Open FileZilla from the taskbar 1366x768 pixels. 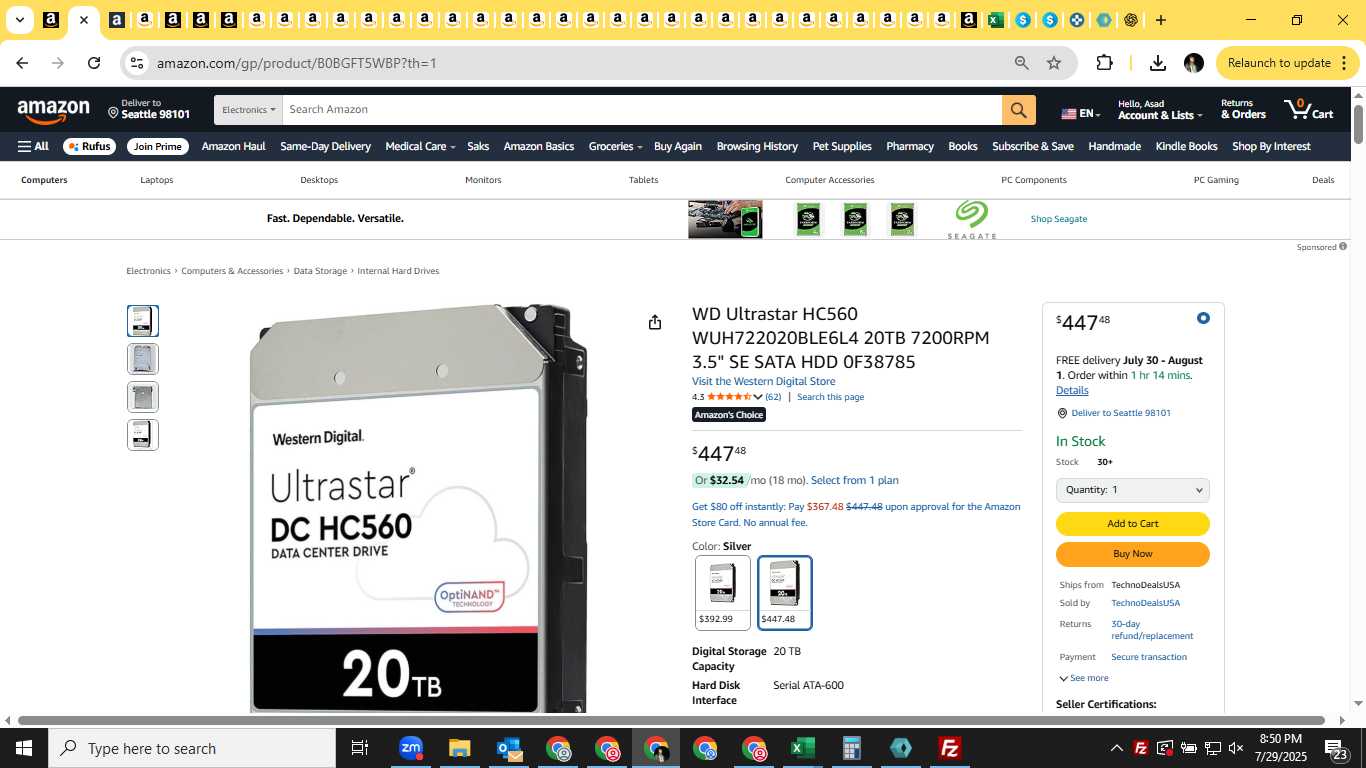tap(950, 748)
